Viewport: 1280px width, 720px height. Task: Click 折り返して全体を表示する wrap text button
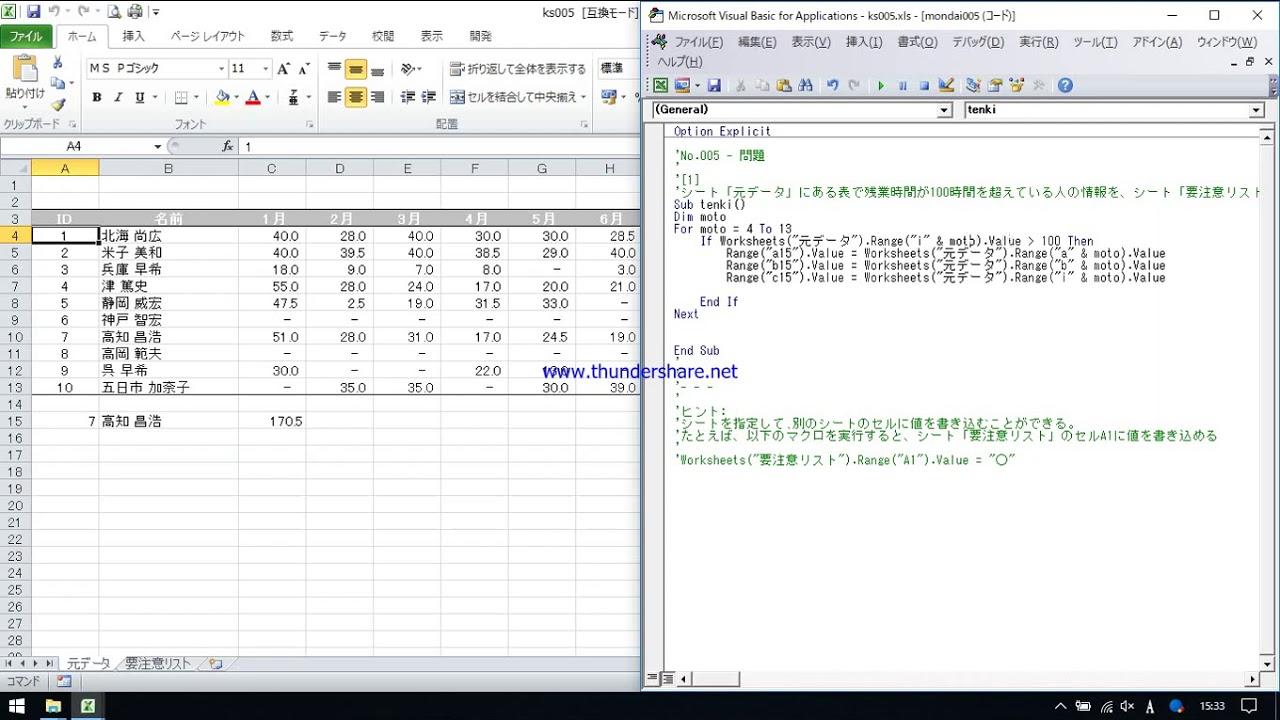coord(518,69)
